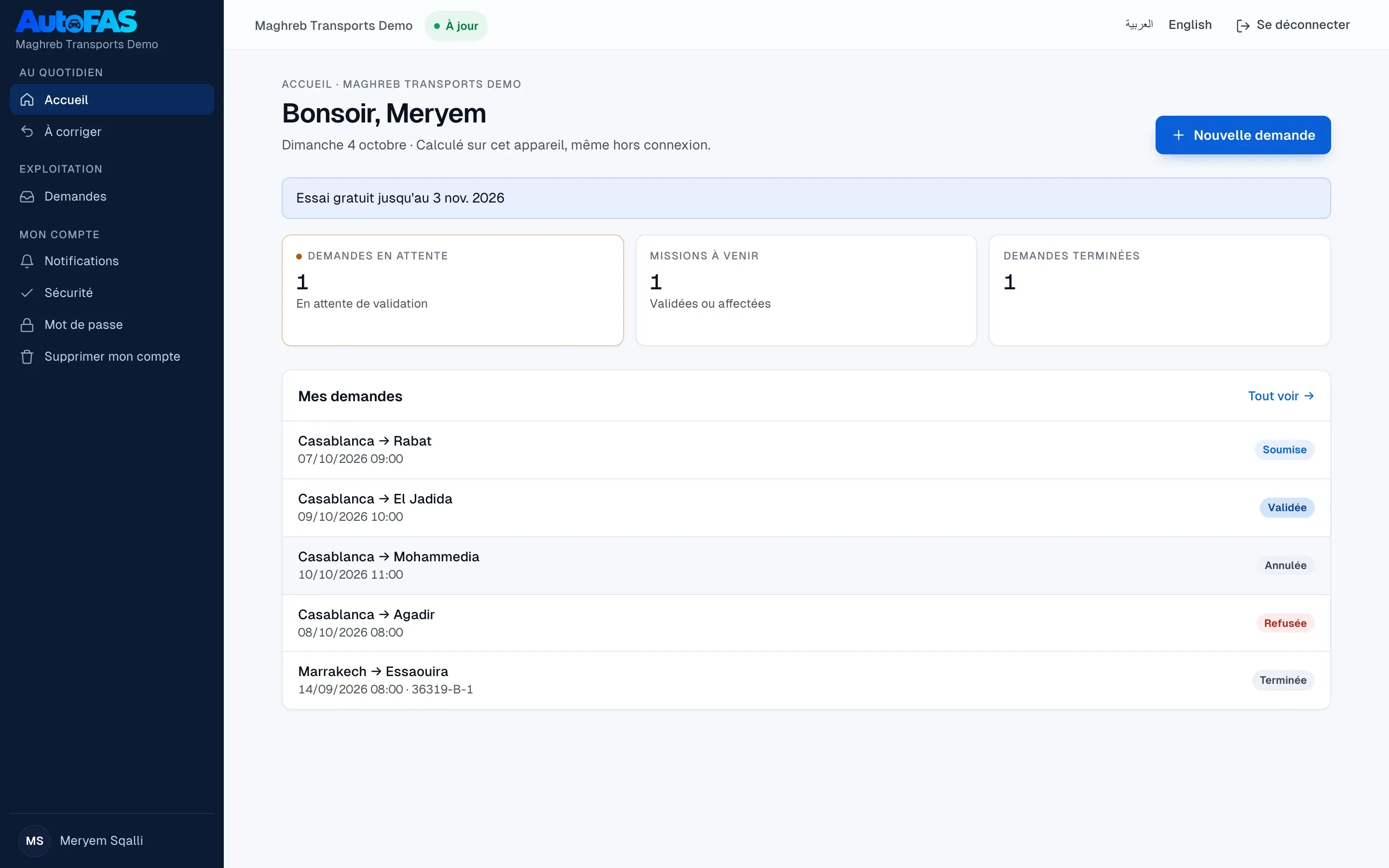Viewport: 1389px width, 868px height.
Task: Click the Supprimer mon compte trash icon
Action: (x=27, y=356)
